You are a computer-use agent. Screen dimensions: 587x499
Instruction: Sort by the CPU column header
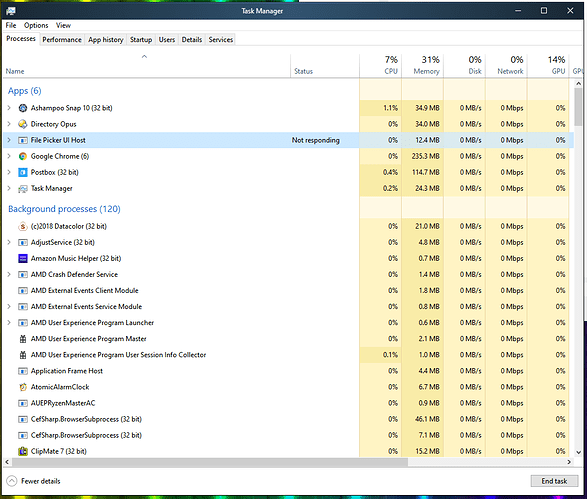(381, 66)
